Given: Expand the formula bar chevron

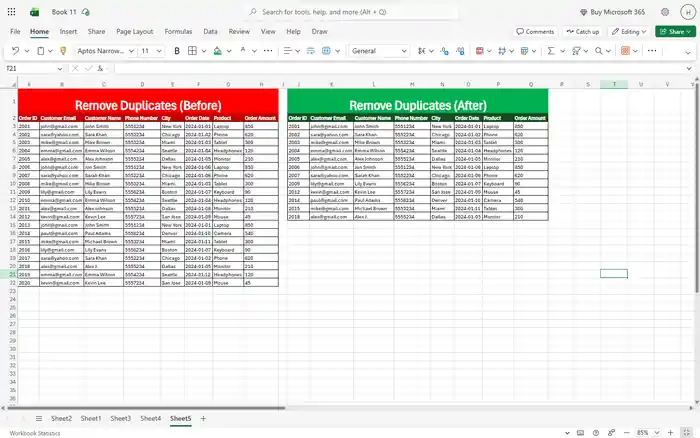Looking at the screenshot, I should tap(689, 68).
